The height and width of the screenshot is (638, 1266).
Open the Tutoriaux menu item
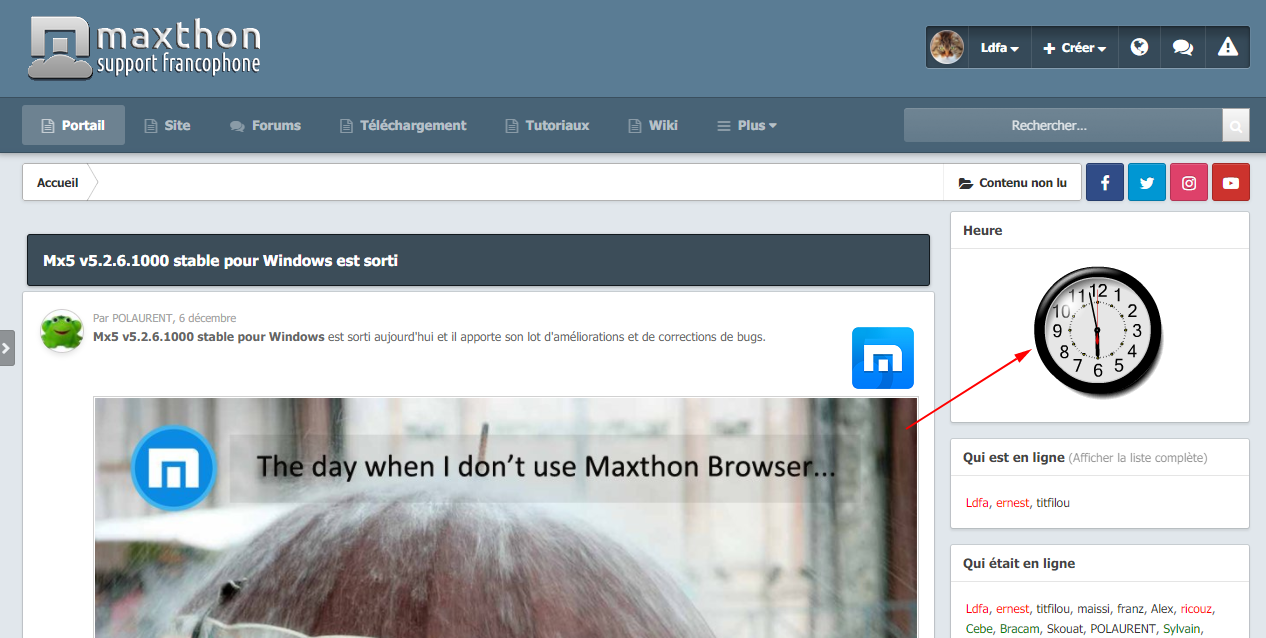coord(546,125)
